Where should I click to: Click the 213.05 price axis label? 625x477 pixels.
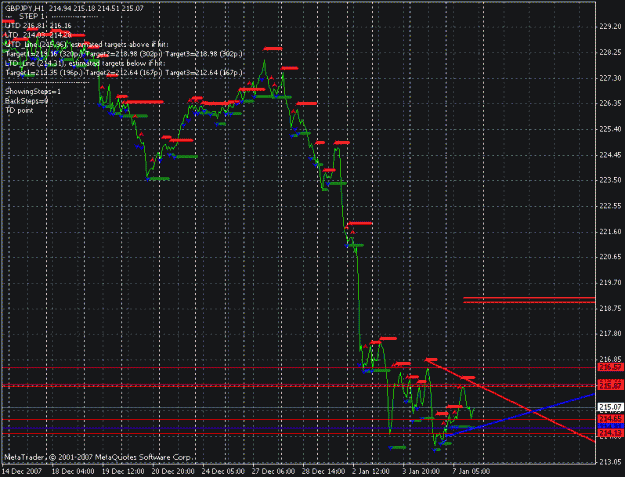610,461
